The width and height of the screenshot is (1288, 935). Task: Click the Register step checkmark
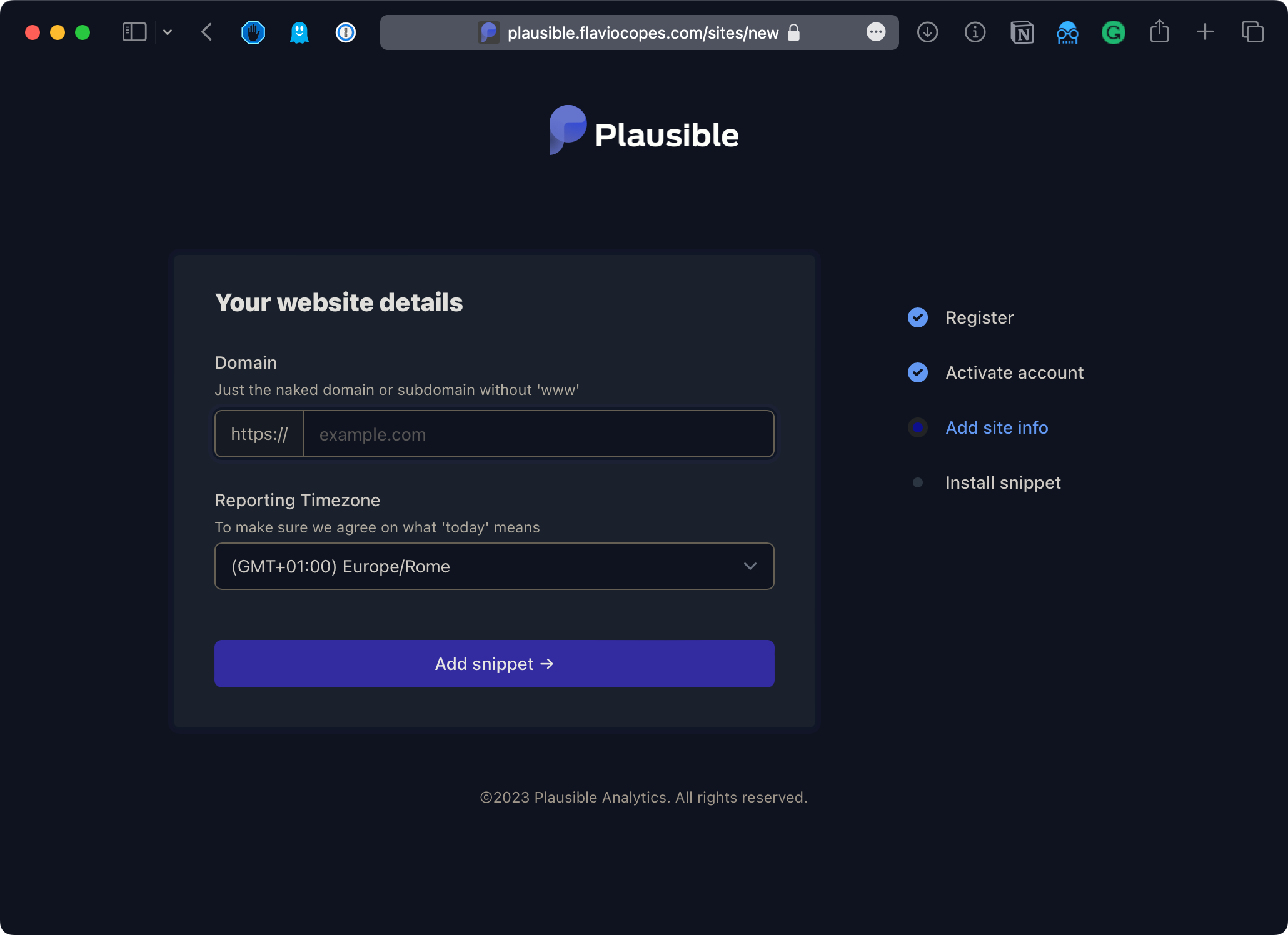click(x=918, y=317)
